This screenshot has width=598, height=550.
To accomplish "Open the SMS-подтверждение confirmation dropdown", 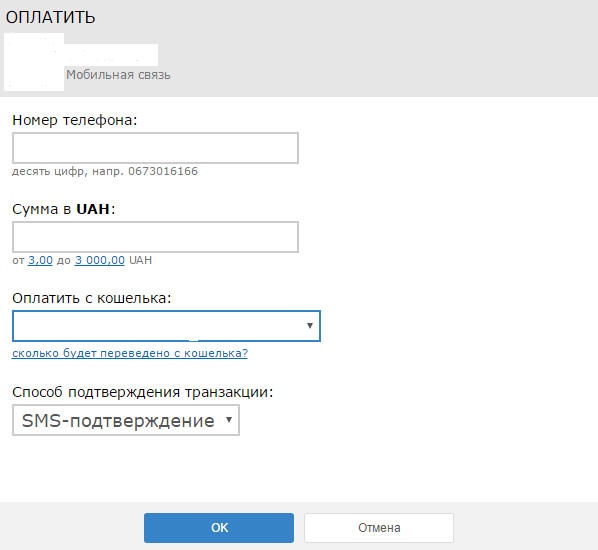I will point(126,420).
